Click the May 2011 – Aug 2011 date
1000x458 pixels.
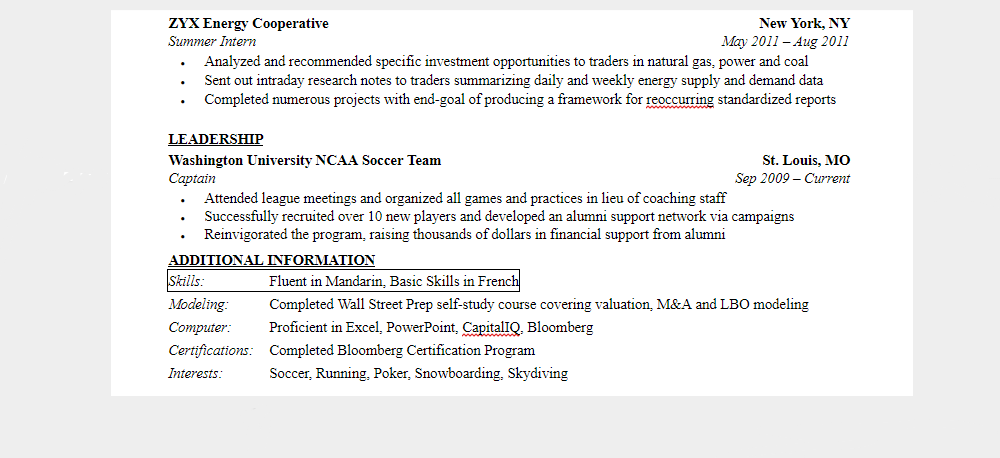[785, 42]
